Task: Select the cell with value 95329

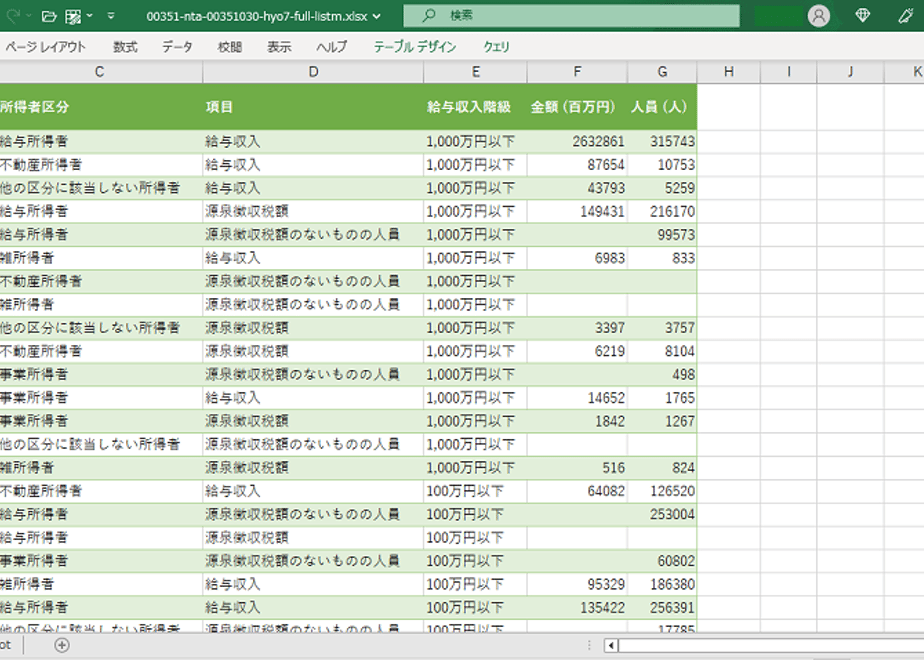Action: [578, 585]
